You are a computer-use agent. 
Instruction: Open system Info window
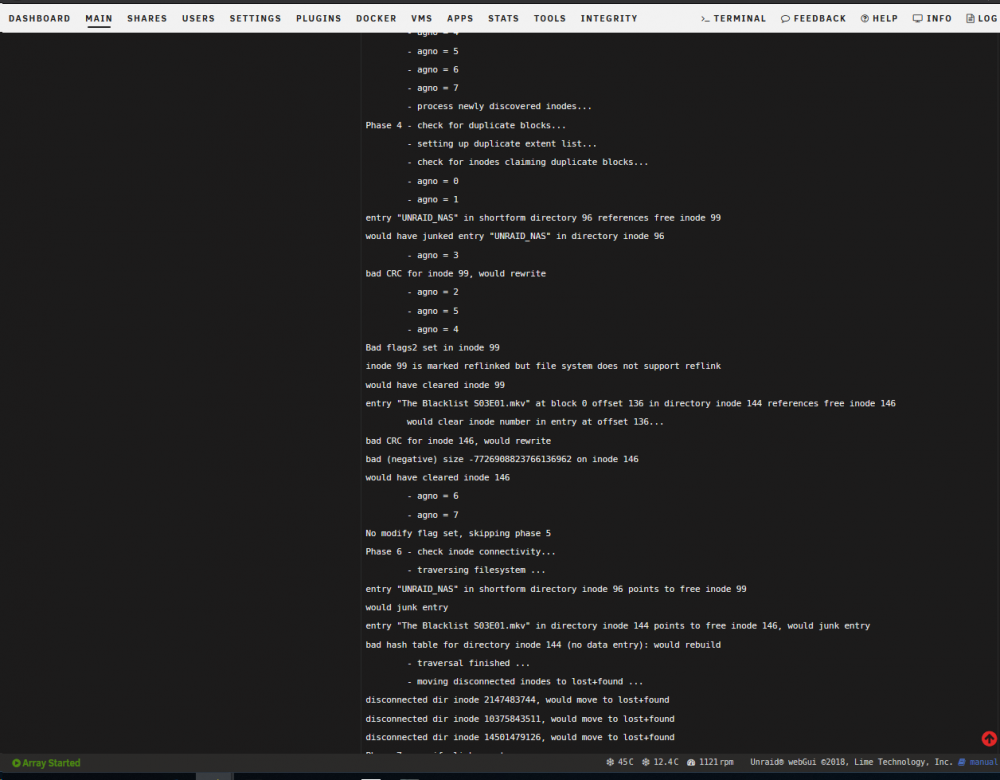932,18
